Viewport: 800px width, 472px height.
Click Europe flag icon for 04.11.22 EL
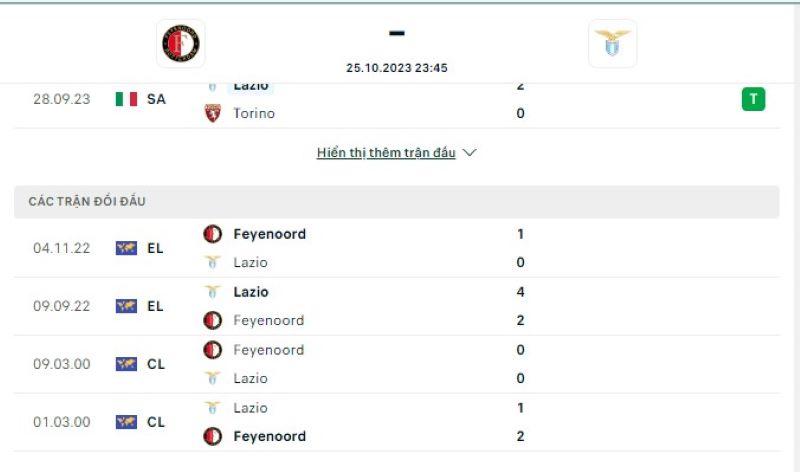(126, 248)
